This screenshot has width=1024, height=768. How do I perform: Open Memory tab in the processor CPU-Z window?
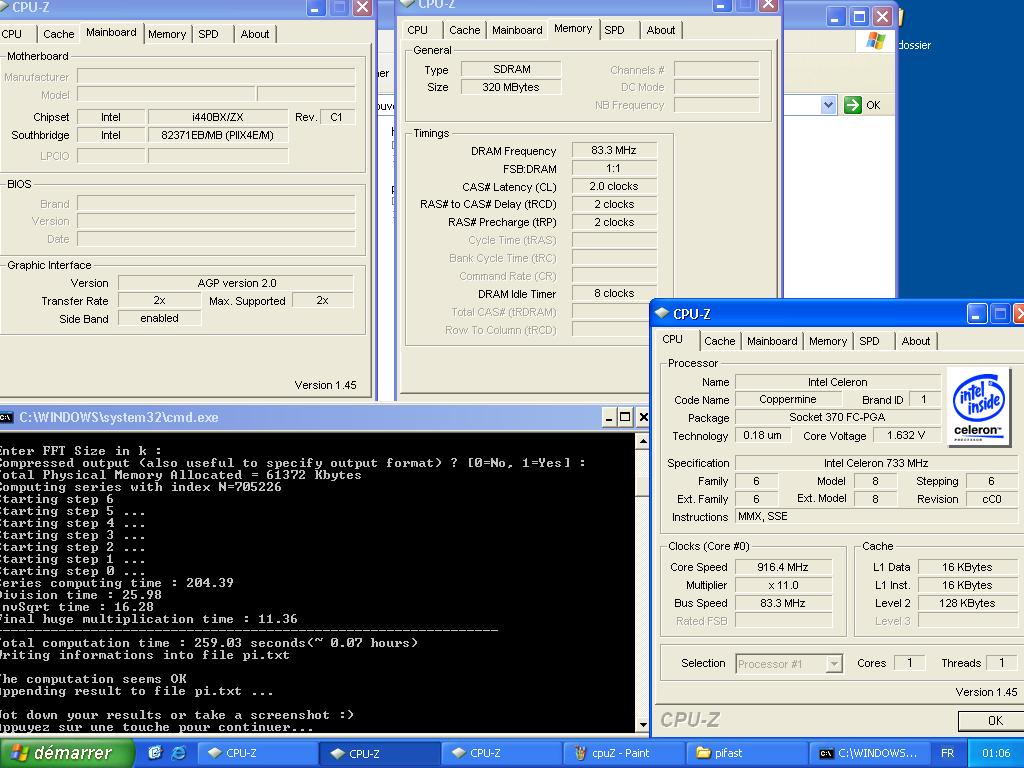point(827,341)
